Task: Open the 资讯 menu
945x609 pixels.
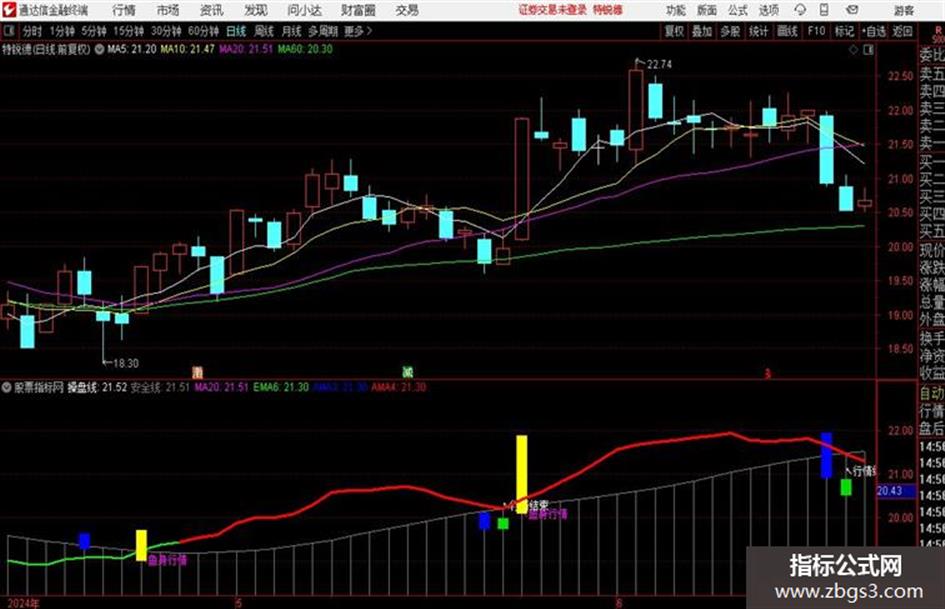Action: pyautogui.click(x=212, y=10)
